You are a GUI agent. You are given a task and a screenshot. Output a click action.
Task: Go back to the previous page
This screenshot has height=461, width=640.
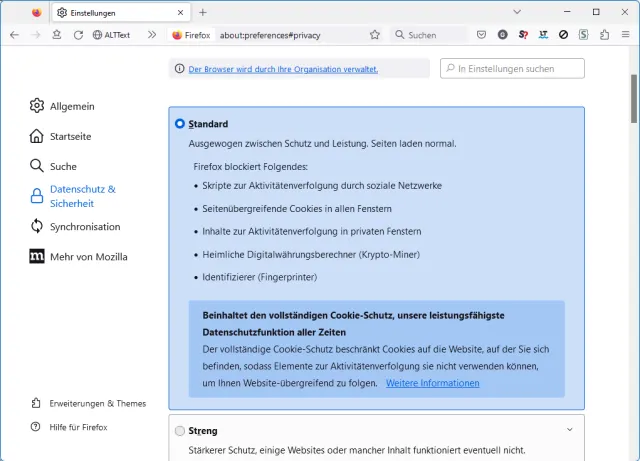pyautogui.click(x=14, y=34)
